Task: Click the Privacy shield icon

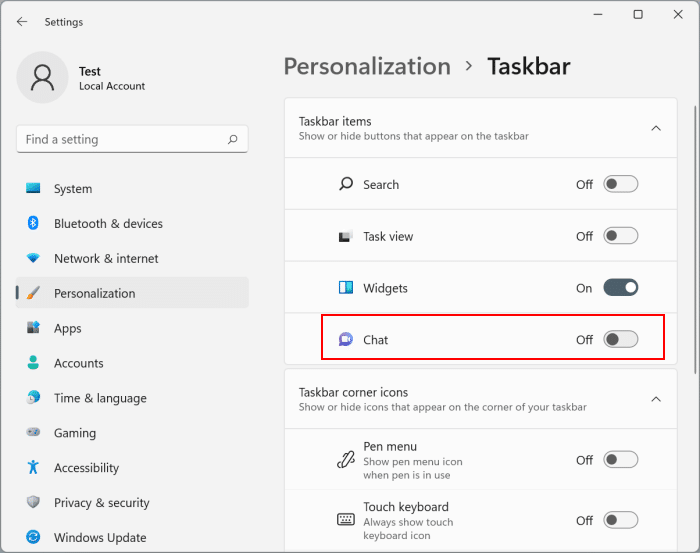Action: (33, 502)
